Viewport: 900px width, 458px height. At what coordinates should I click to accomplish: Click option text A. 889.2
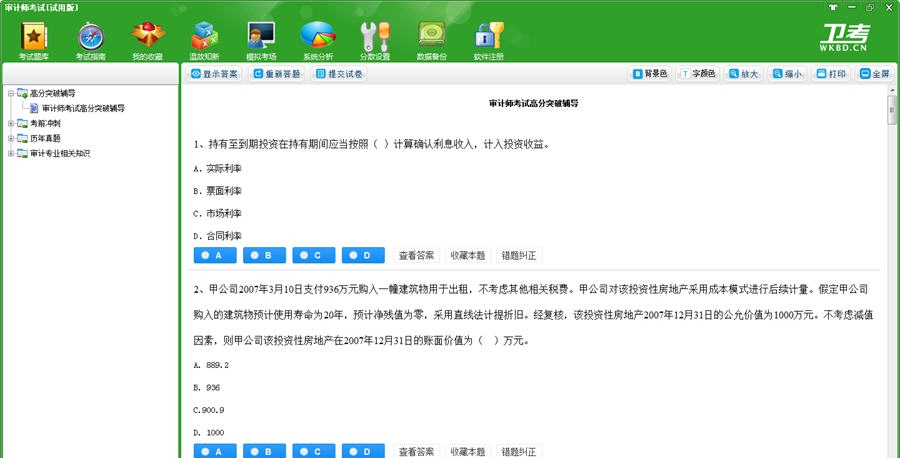[x=211, y=365]
